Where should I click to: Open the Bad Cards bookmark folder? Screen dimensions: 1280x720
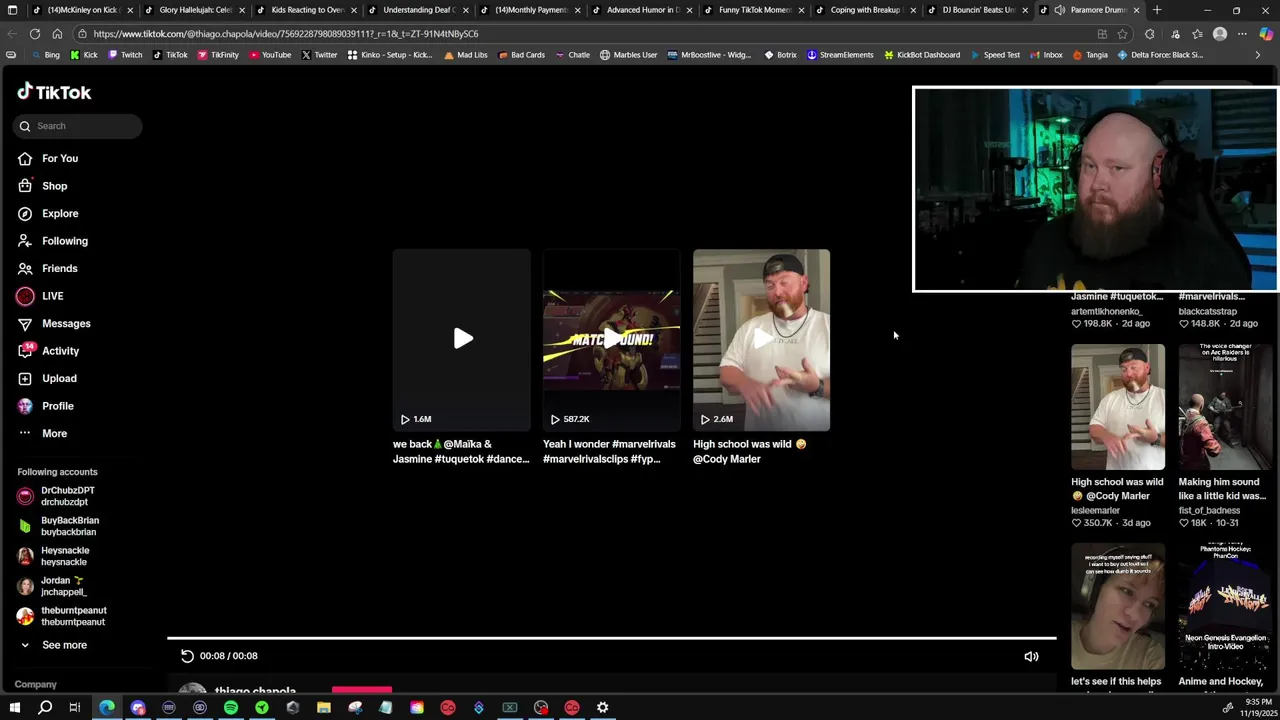click(x=521, y=55)
